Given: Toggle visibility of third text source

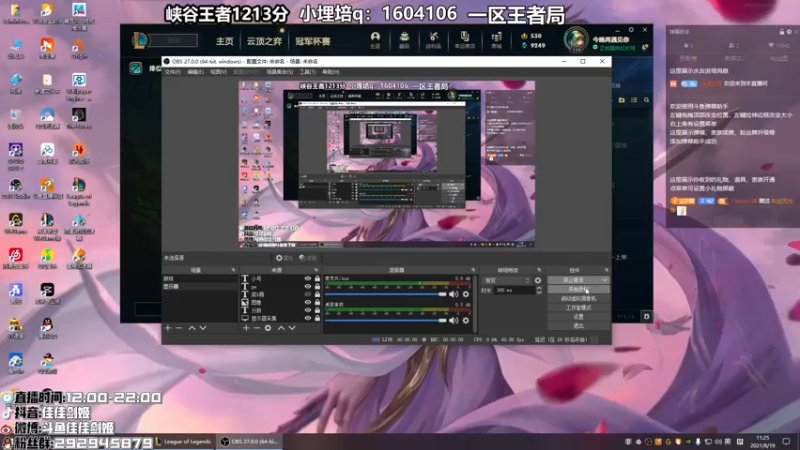Looking at the screenshot, I should (x=308, y=294).
